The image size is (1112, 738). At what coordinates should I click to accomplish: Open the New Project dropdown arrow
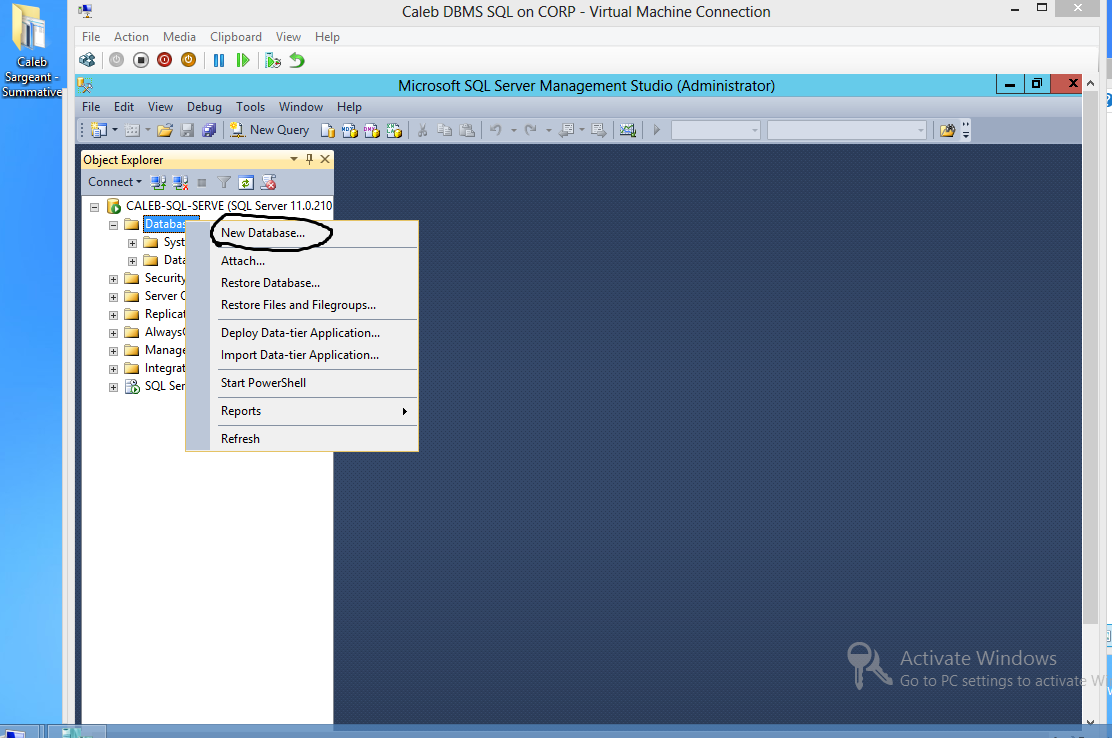point(115,130)
